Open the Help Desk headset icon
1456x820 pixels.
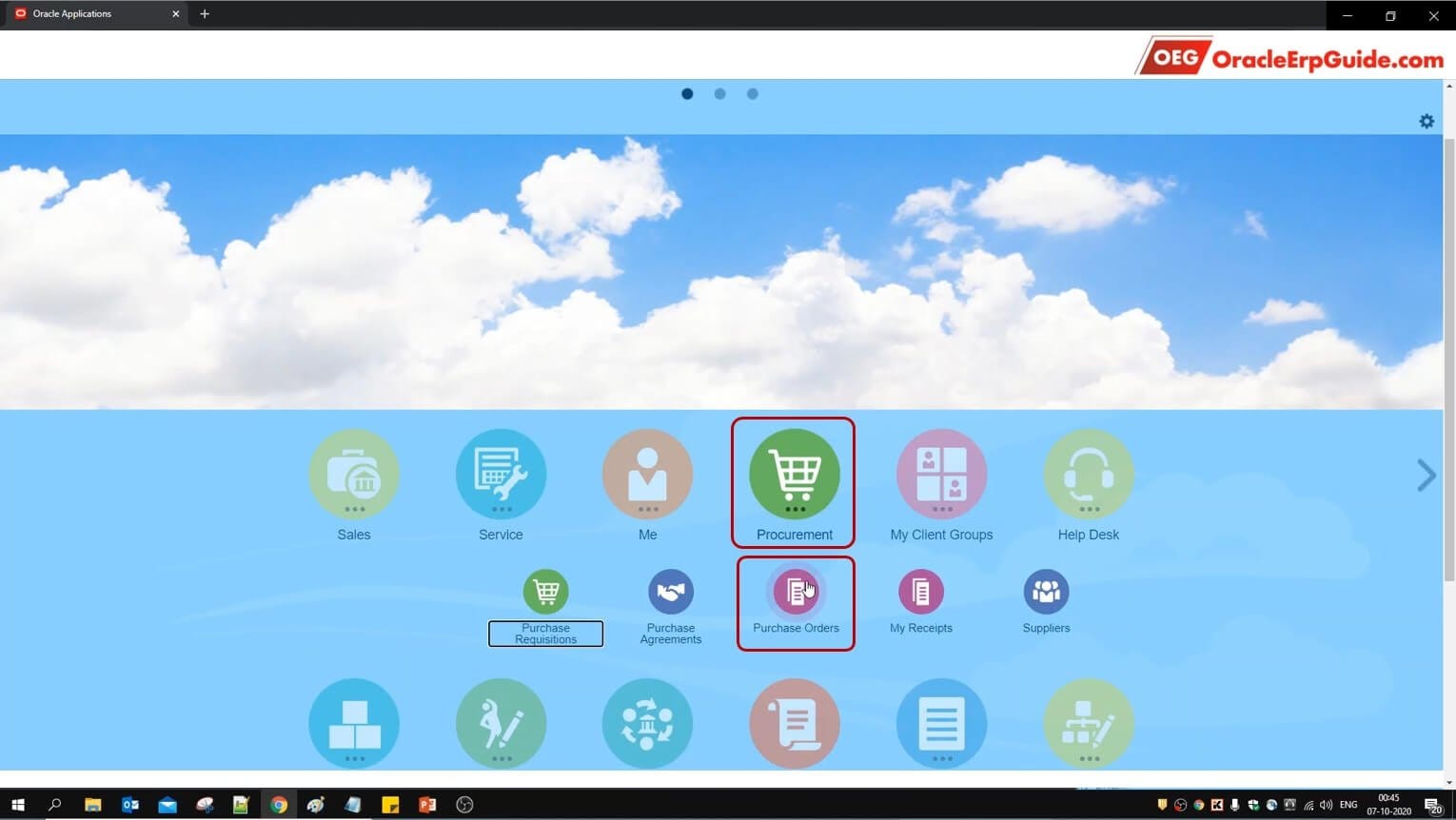(1089, 474)
